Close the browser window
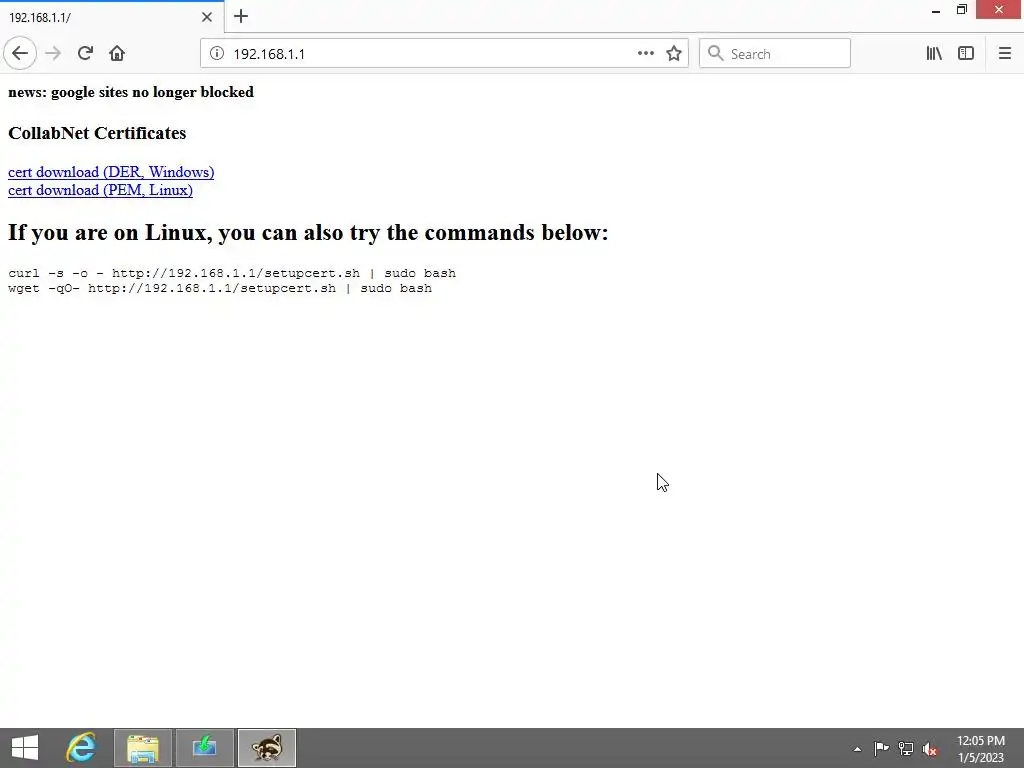Image resolution: width=1024 pixels, height=768 pixels. tap(999, 10)
